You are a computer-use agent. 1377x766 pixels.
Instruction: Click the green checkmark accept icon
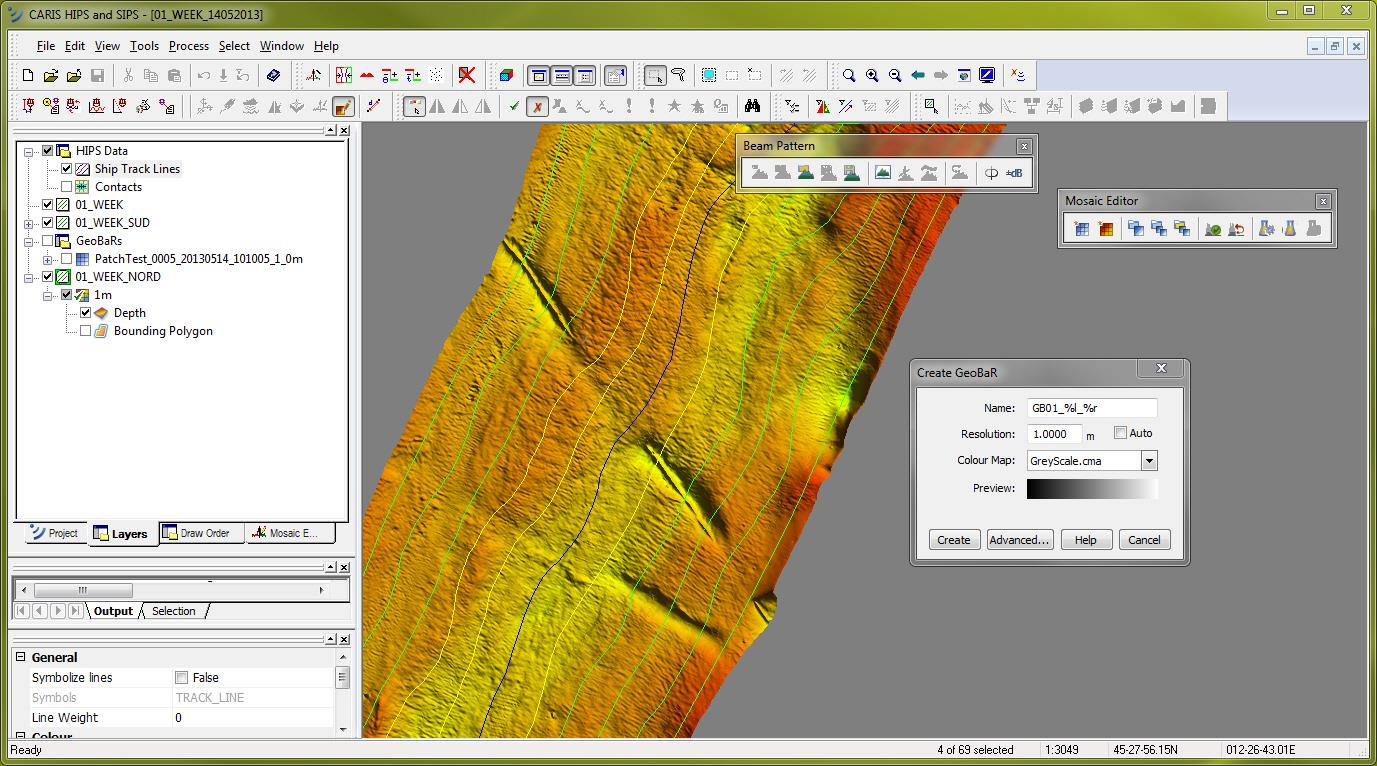(x=513, y=106)
